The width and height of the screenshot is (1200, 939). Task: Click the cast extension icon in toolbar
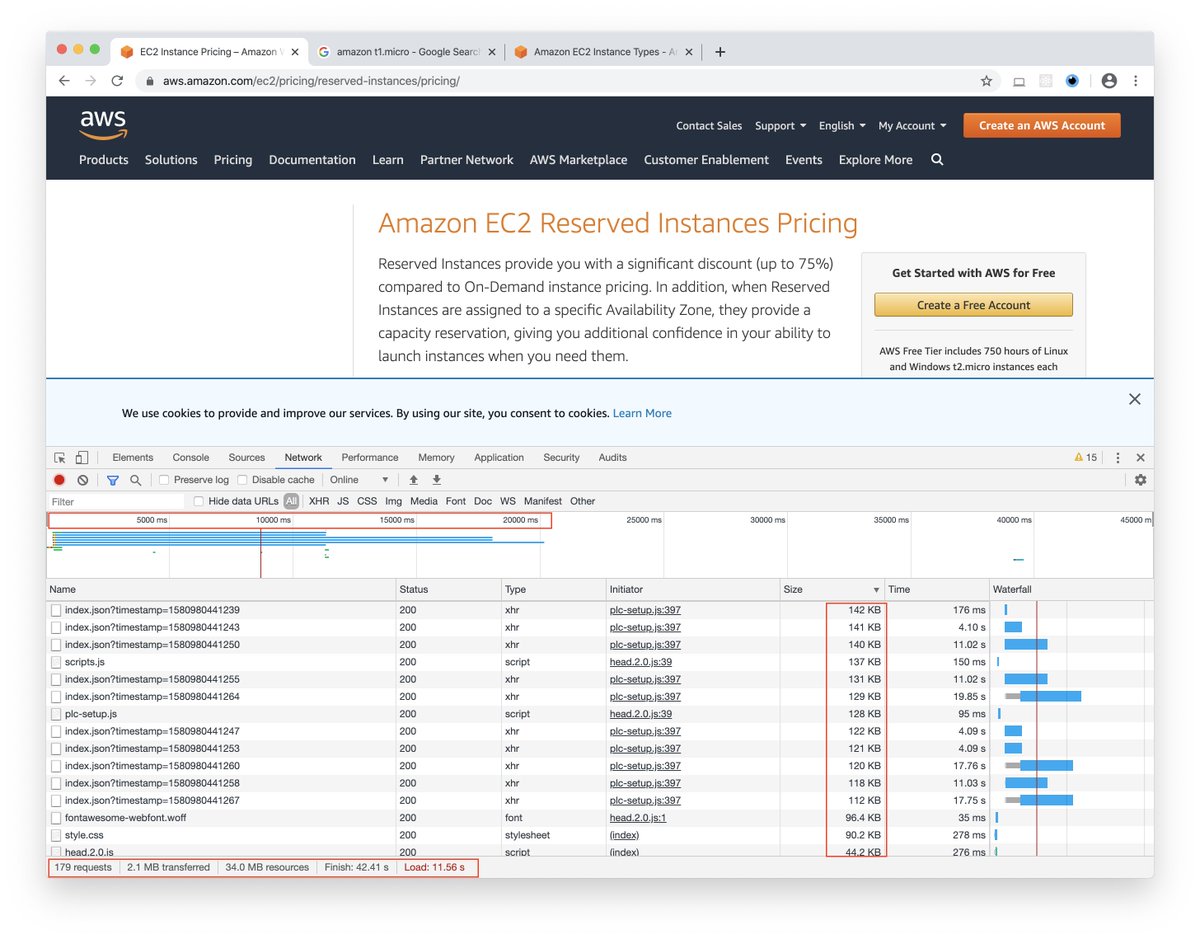(1019, 81)
